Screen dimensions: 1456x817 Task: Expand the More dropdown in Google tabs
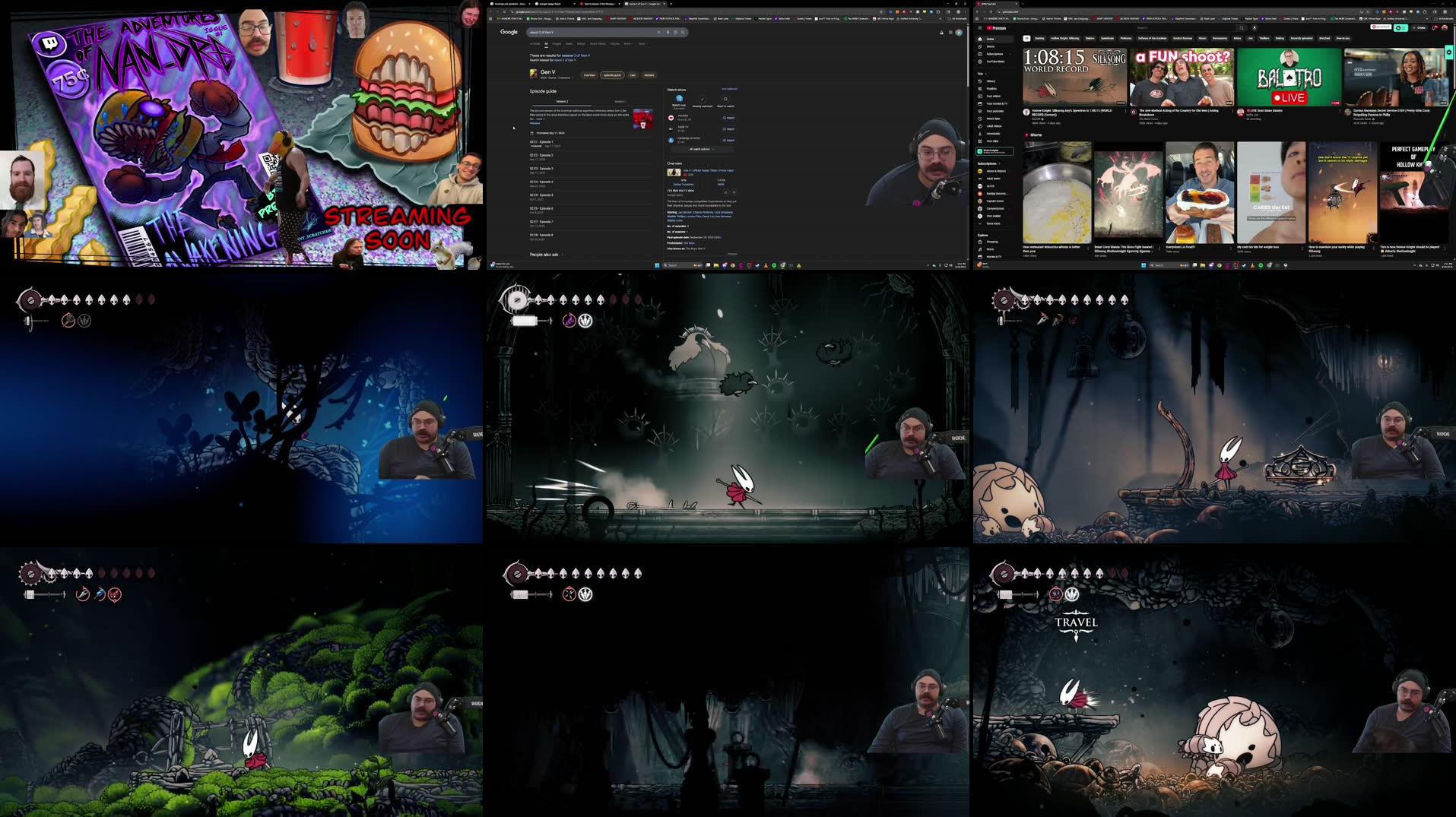pyautogui.click(x=628, y=43)
